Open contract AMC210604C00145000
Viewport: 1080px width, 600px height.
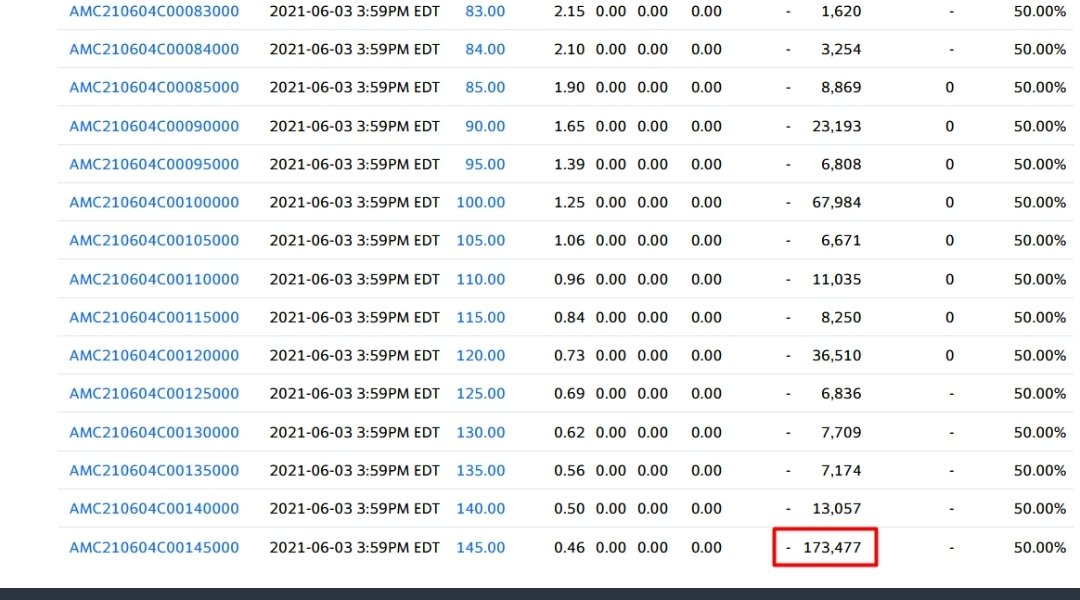tap(154, 548)
